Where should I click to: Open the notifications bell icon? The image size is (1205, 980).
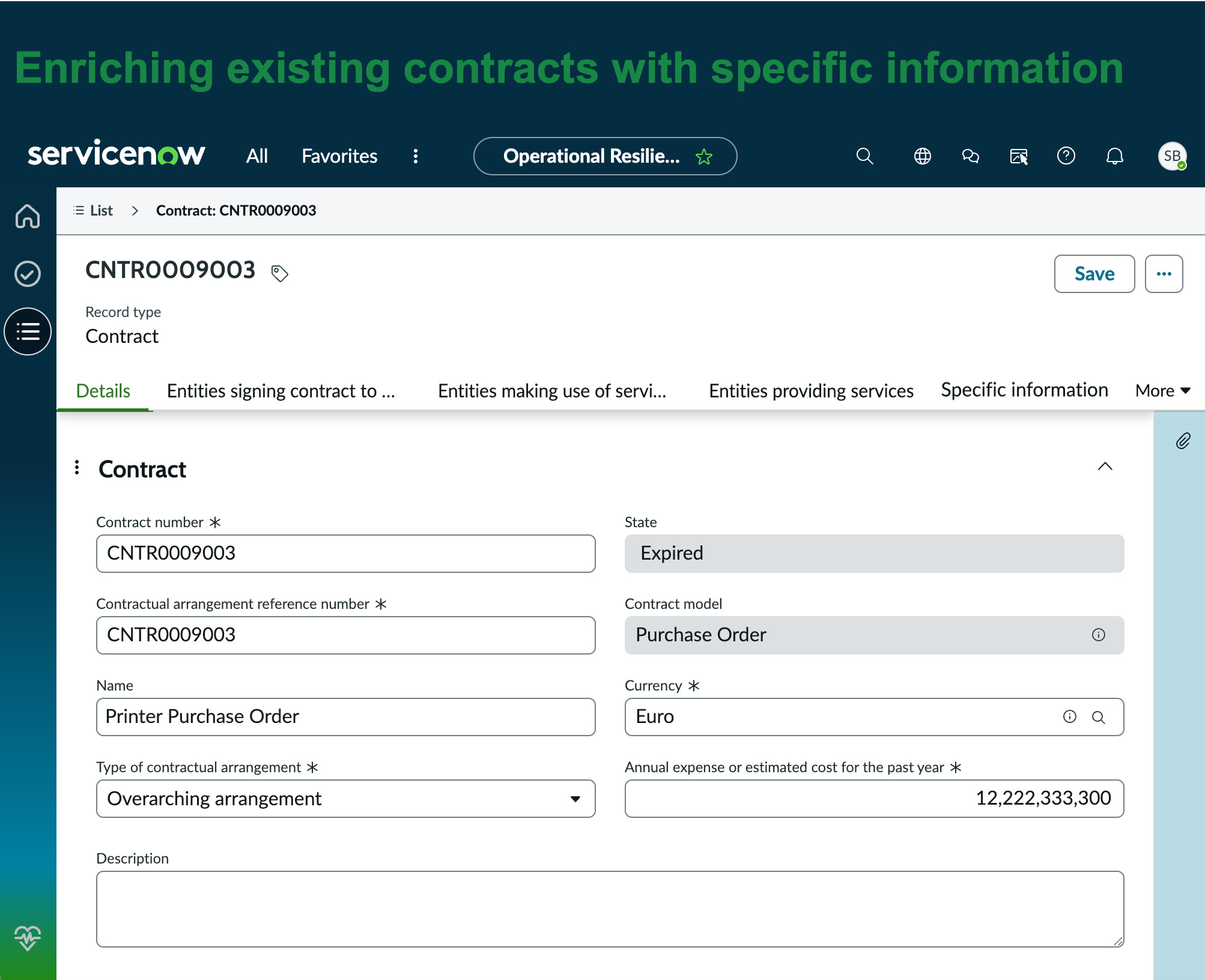[1114, 156]
